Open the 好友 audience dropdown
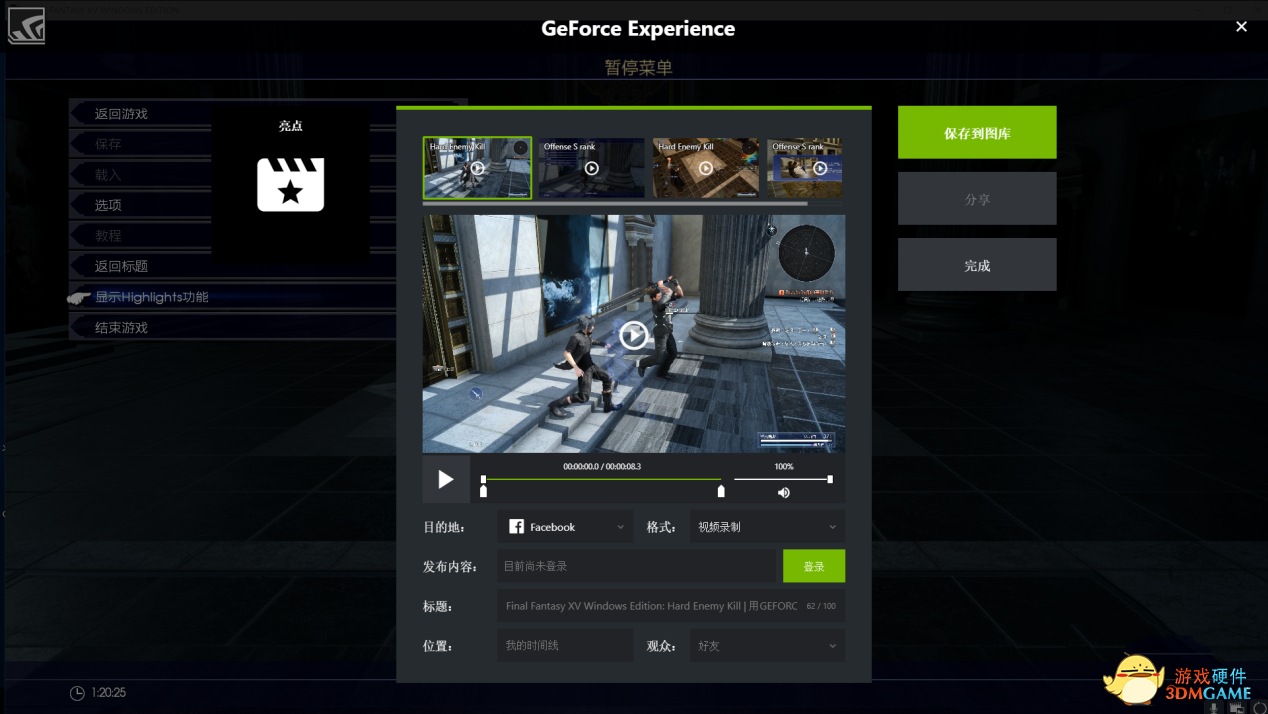 pyautogui.click(x=767, y=646)
